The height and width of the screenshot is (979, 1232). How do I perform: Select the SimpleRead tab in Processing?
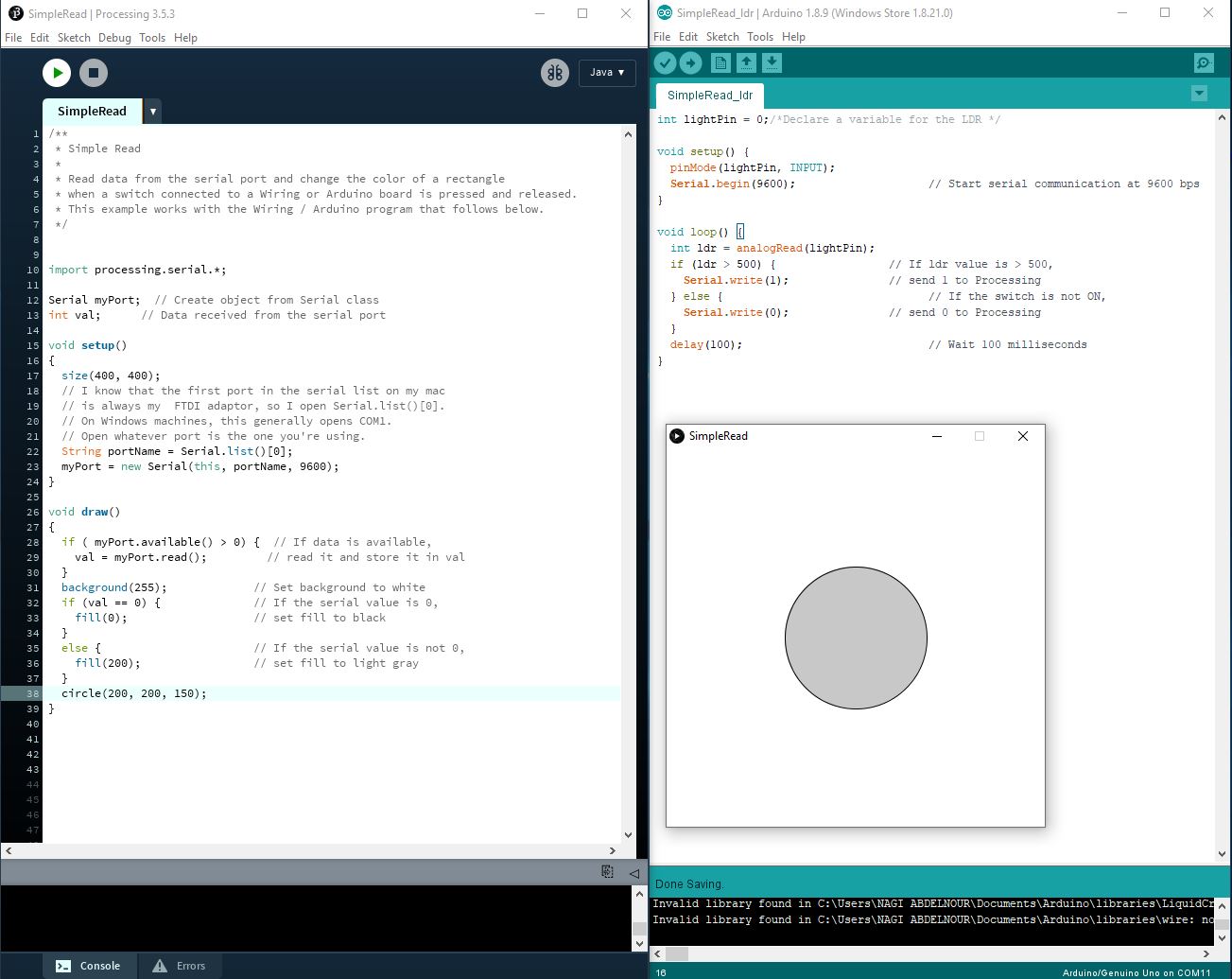pos(92,112)
